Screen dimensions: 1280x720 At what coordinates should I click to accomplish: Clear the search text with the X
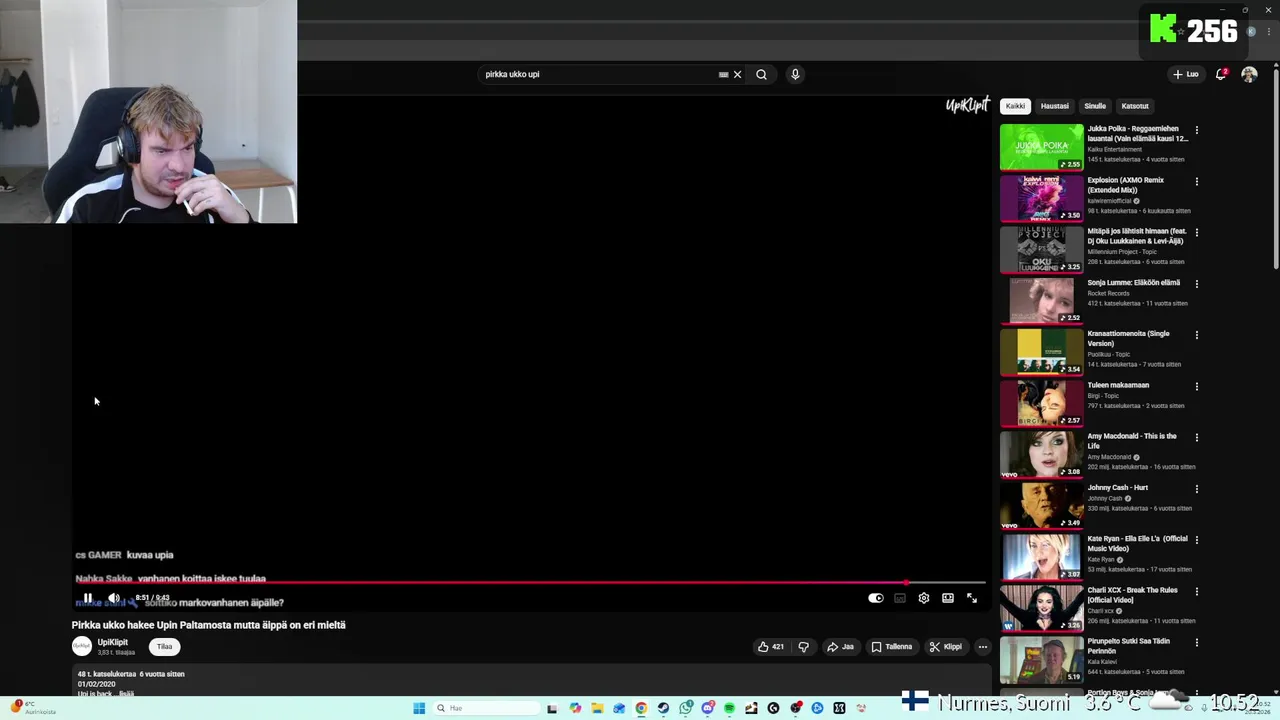[x=737, y=74]
